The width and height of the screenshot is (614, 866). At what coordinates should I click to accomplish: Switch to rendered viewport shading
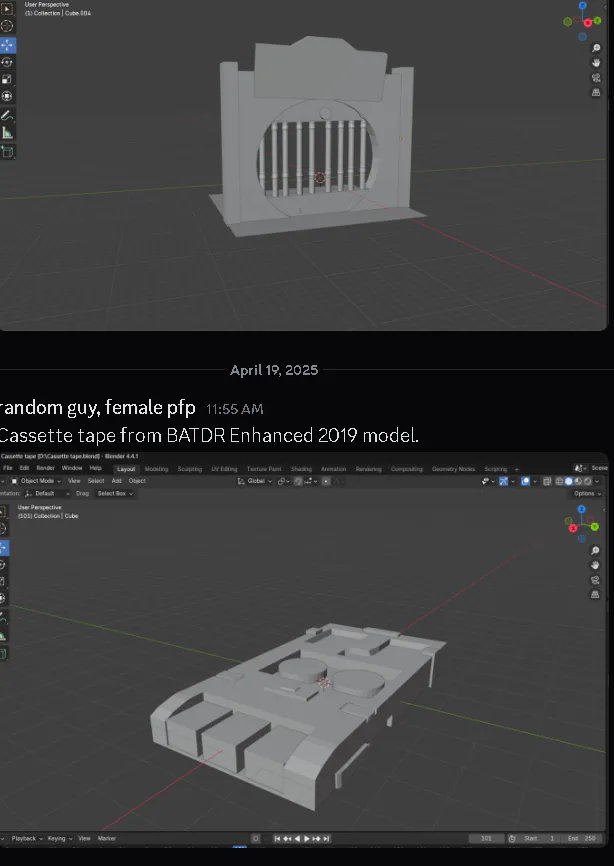coord(587,481)
